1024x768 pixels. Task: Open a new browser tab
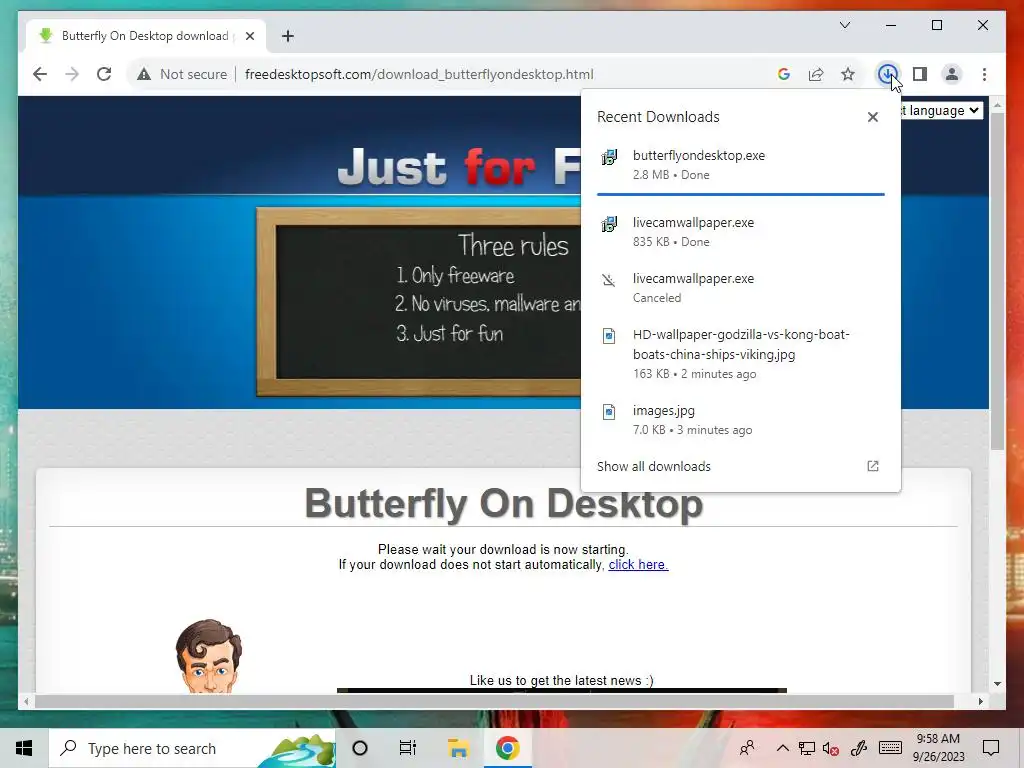[288, 36]
